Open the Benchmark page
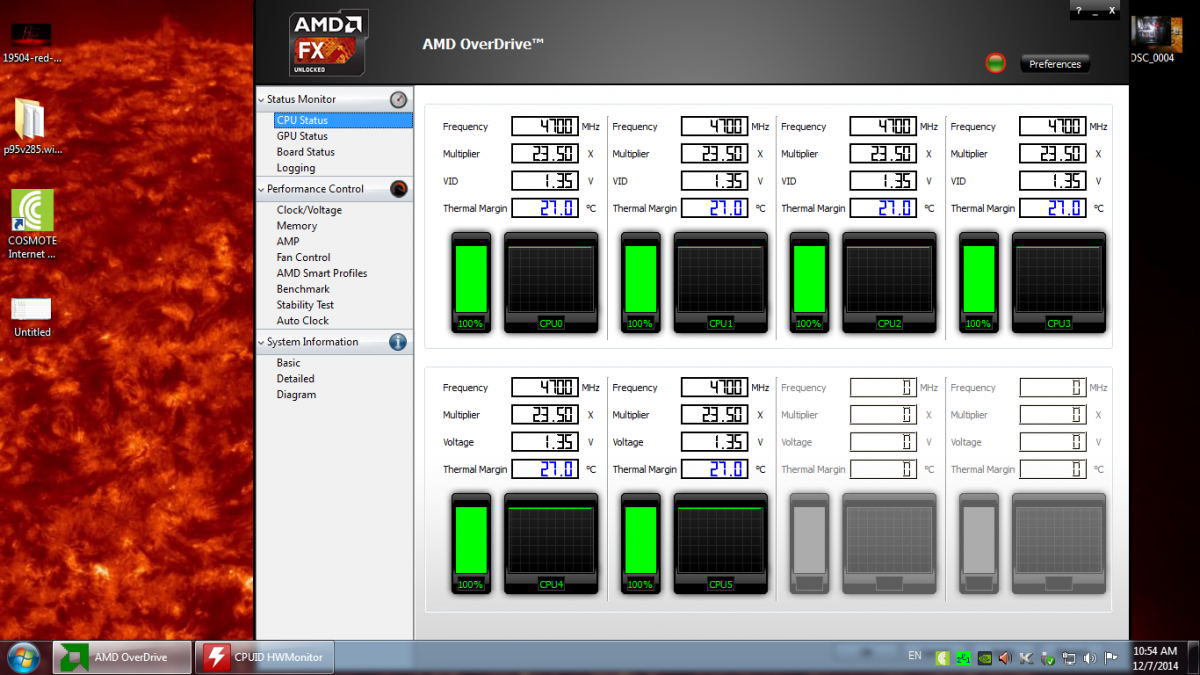Image resolution: width=1200 pixels, height=675 pixels. click(303, 289)
